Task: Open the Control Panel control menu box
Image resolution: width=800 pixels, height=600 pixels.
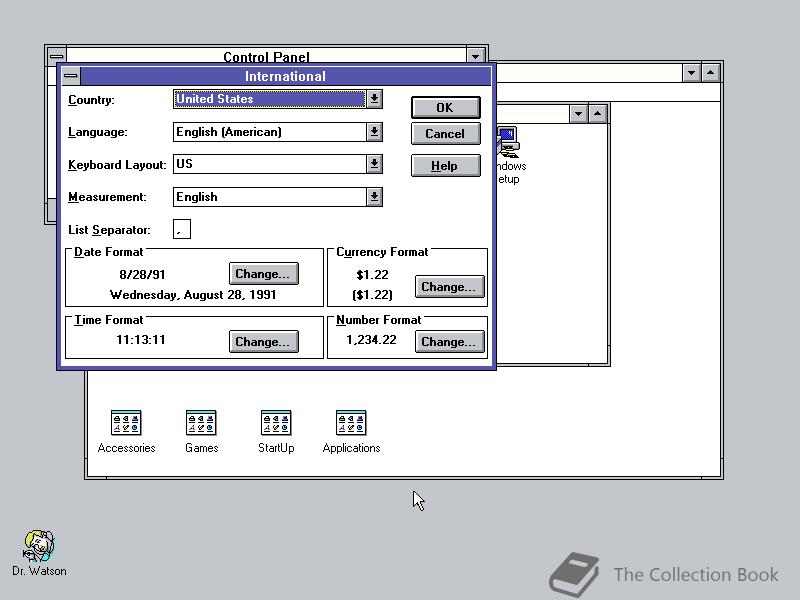Action: point(56,55)
